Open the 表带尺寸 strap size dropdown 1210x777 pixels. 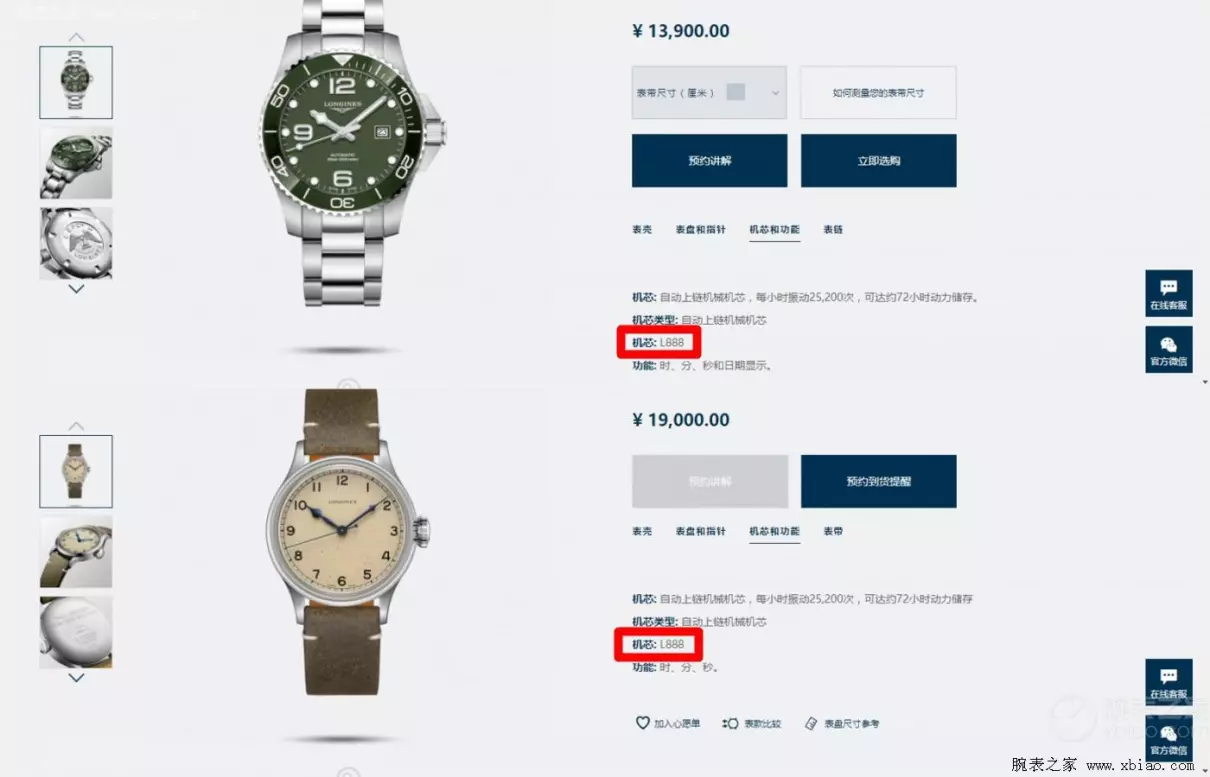pyautogui.click(x=709, y=92)
